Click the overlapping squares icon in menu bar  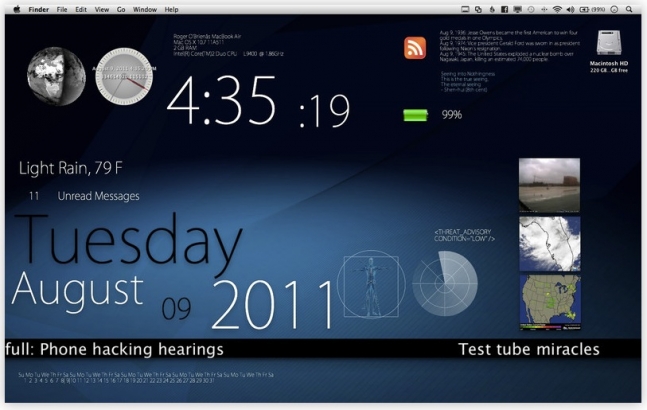point(478,9)
